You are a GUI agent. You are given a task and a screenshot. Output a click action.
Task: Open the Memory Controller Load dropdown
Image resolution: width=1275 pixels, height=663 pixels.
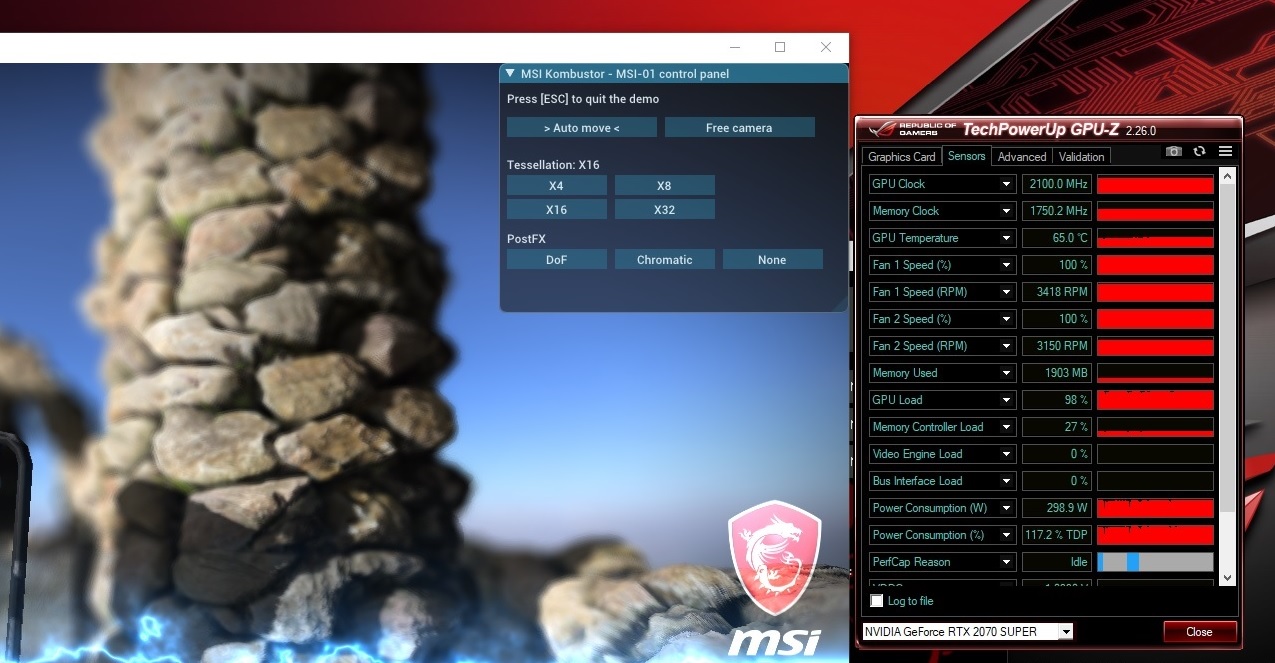click(x=1007, y=427)
